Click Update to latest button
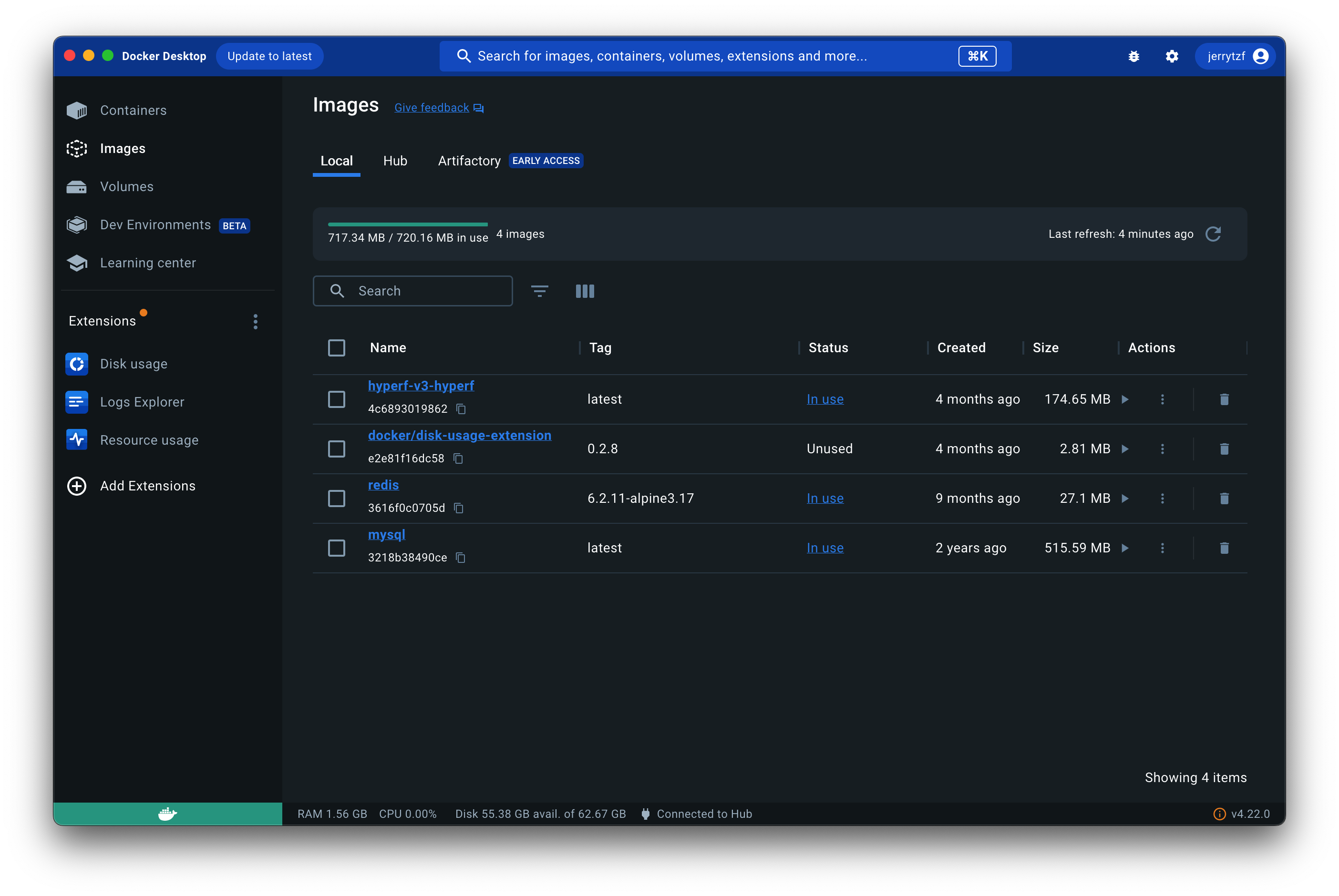 [269, 56]
